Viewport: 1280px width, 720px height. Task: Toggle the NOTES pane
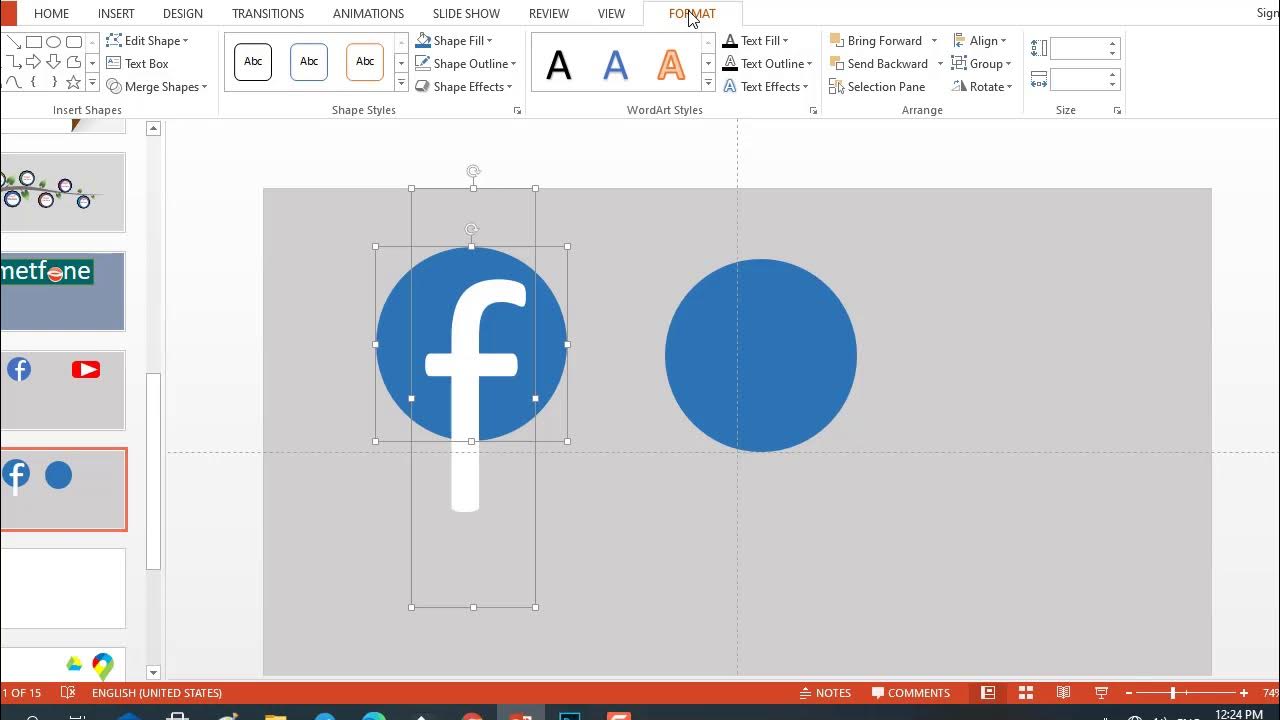(825, 692)
